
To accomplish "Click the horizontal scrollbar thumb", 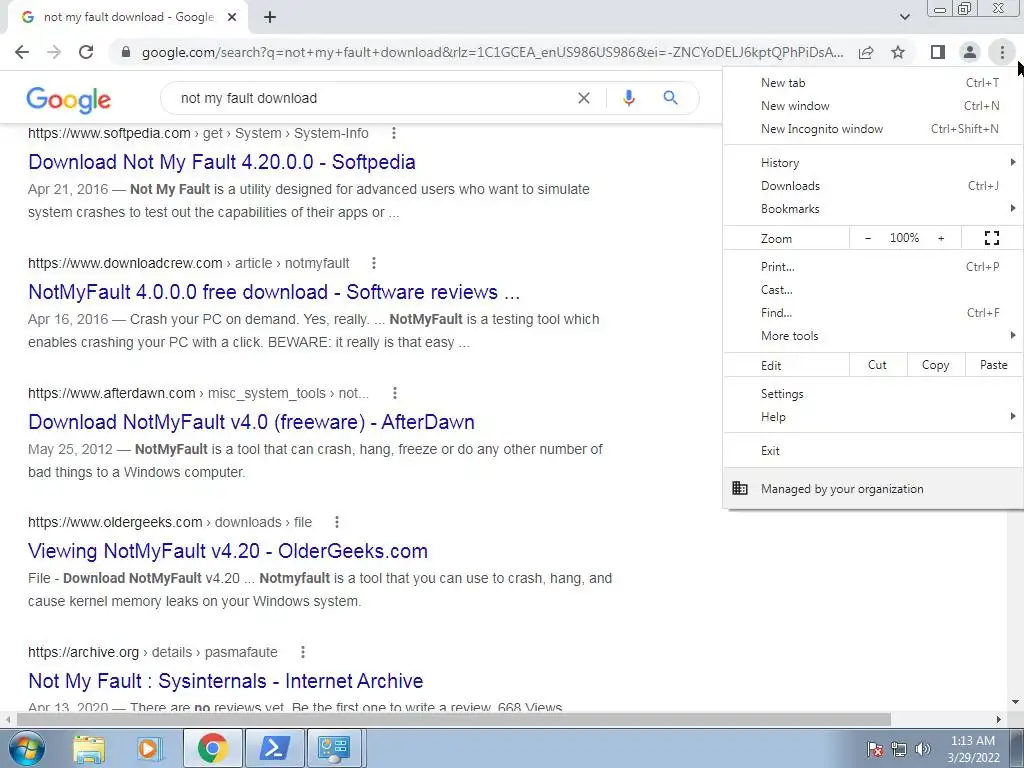I will 454,719.
